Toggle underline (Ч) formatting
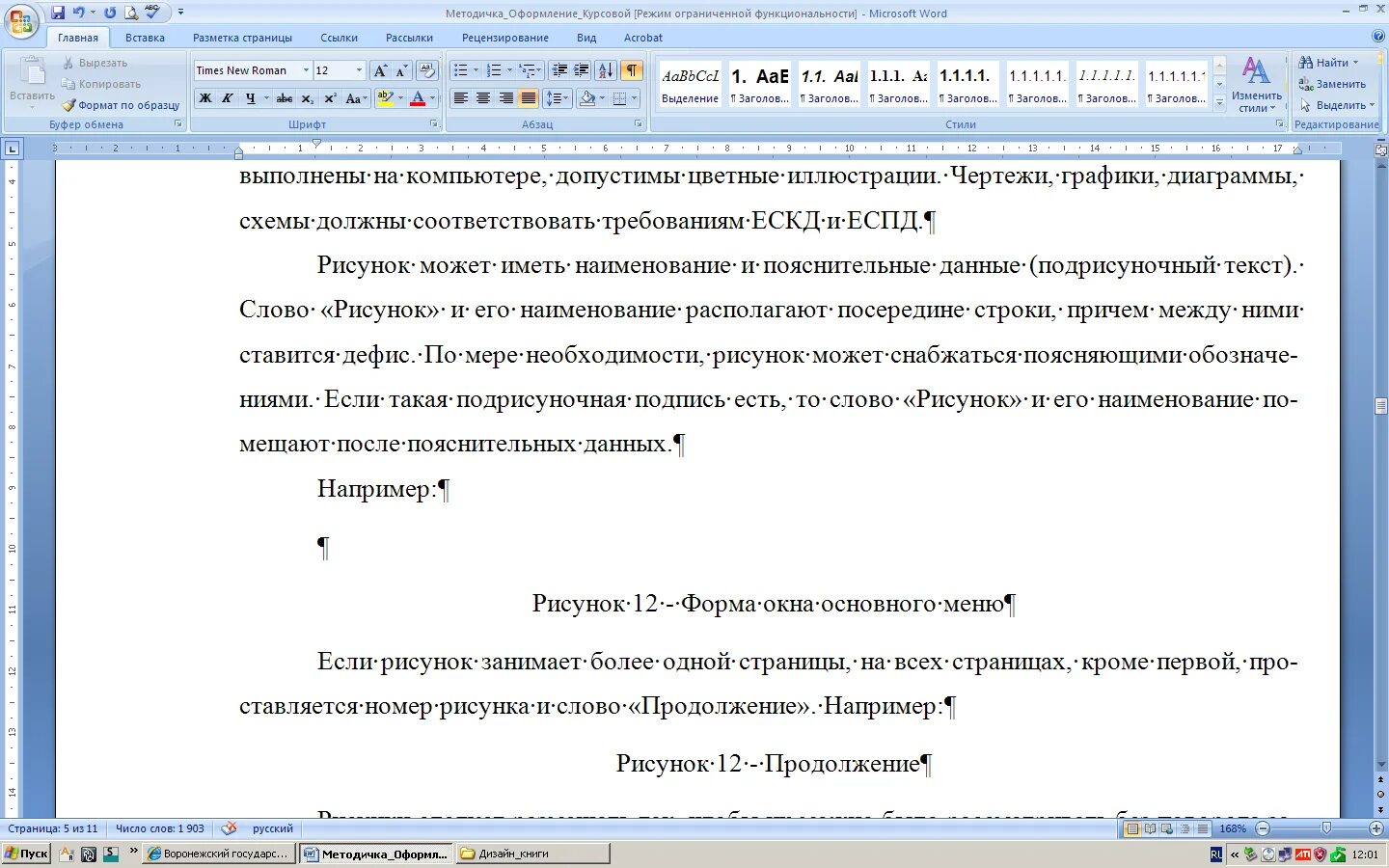Viewport: 1389px width, 868px height. (250, 98)
